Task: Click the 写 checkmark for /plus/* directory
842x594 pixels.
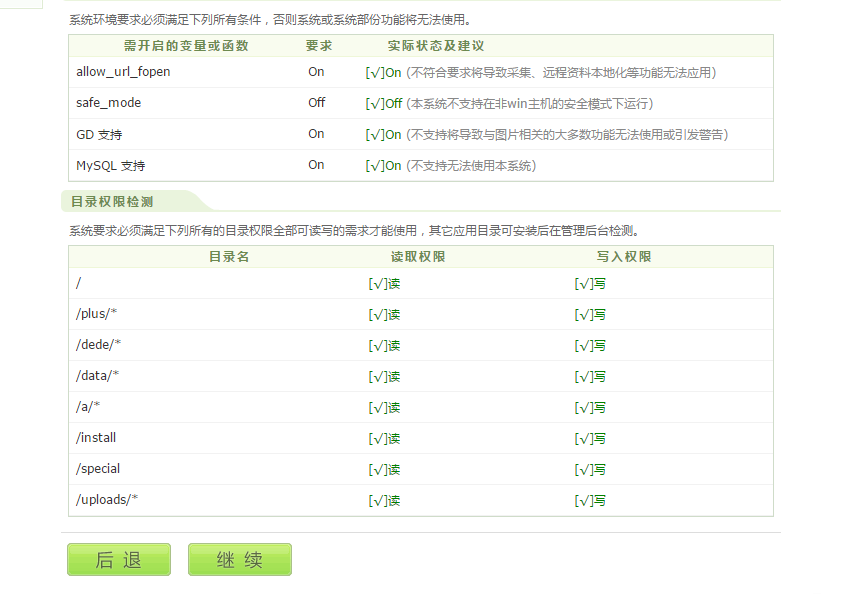Action: click(587, 315)
